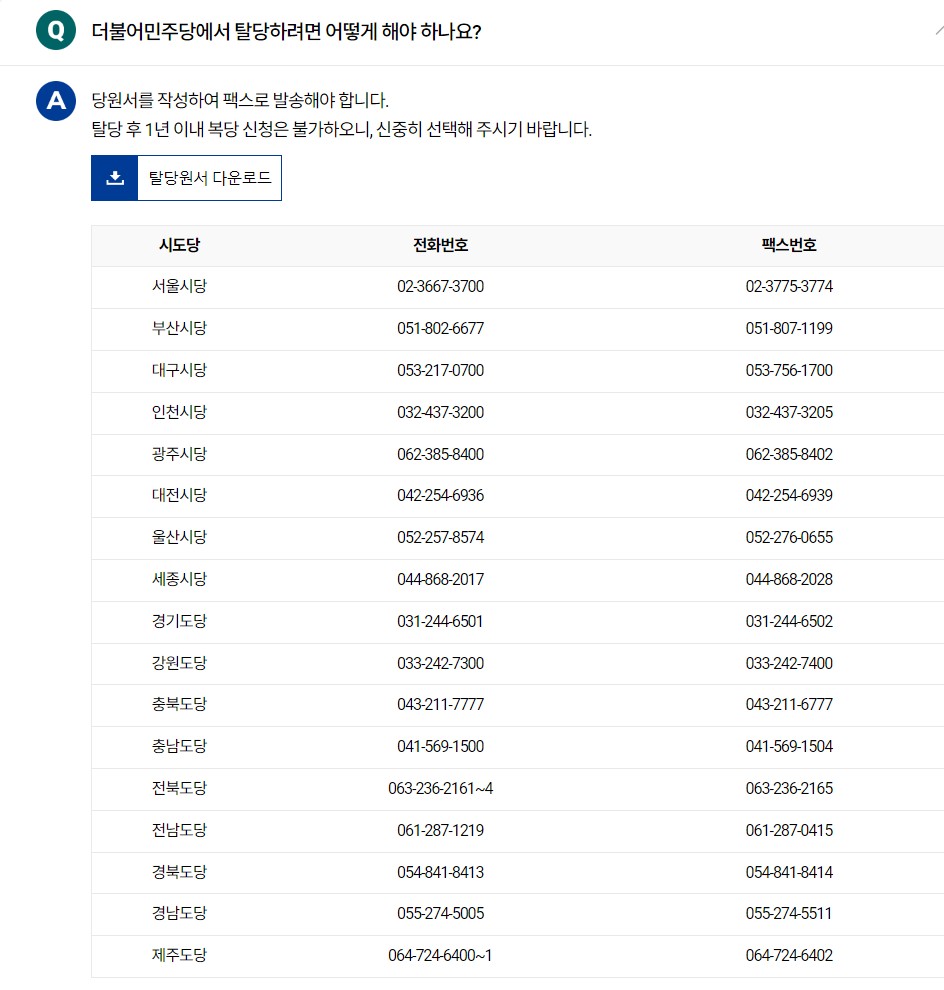Click phone number 044-868-2017

(440, 579)
